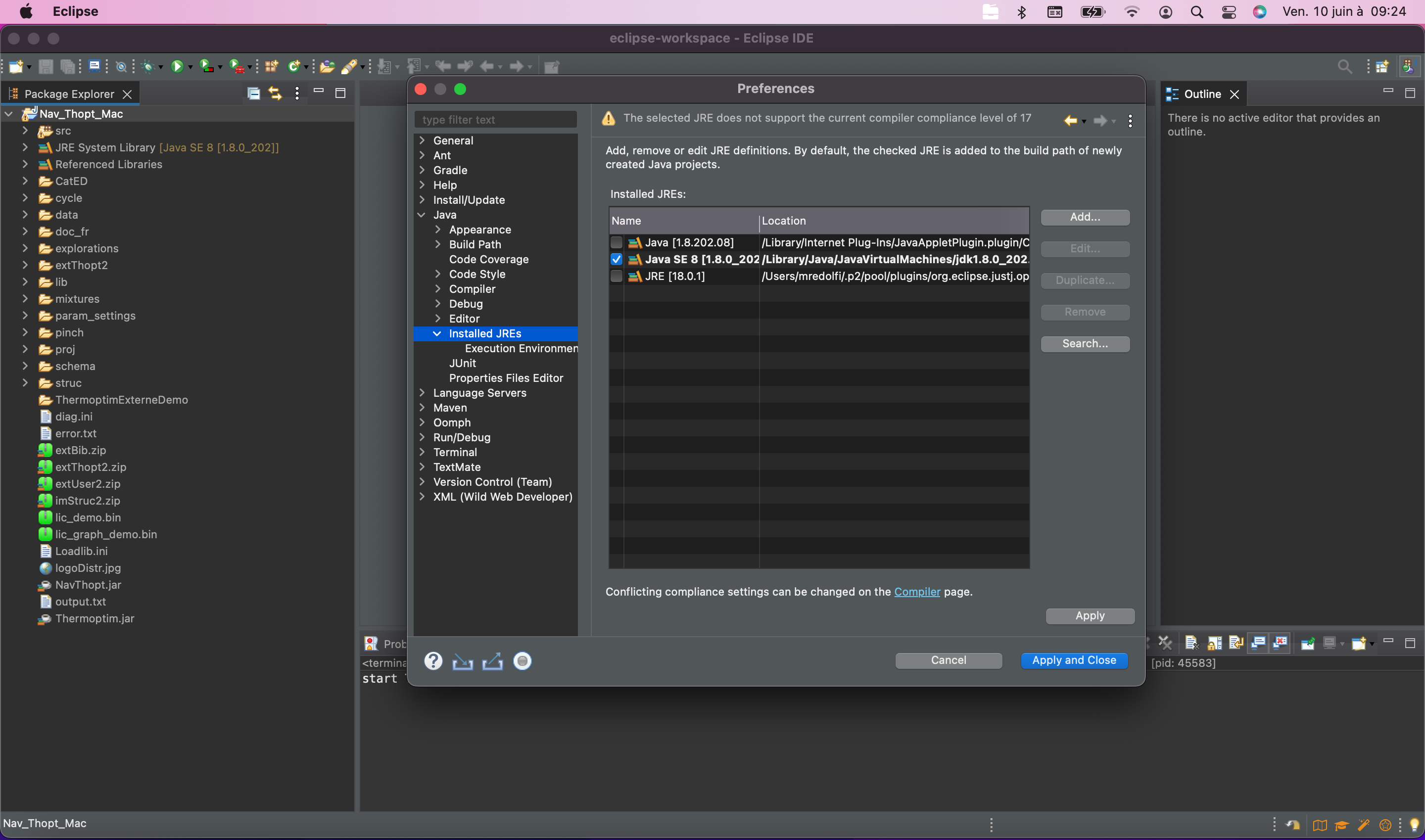
Task: Open the Open Console dropdown arrow
Action: point(1372,644)
